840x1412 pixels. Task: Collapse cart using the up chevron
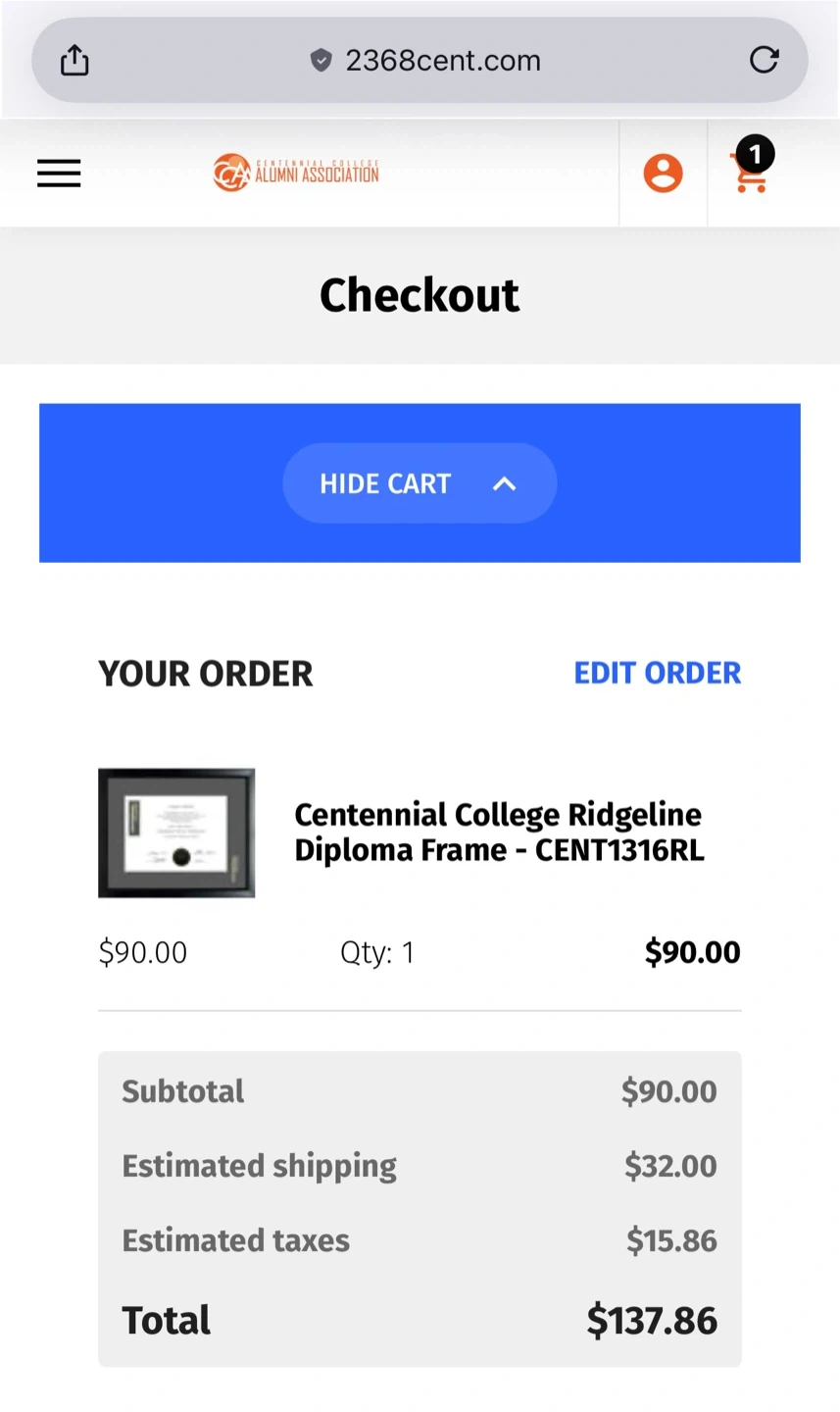[x=504, y=483]
